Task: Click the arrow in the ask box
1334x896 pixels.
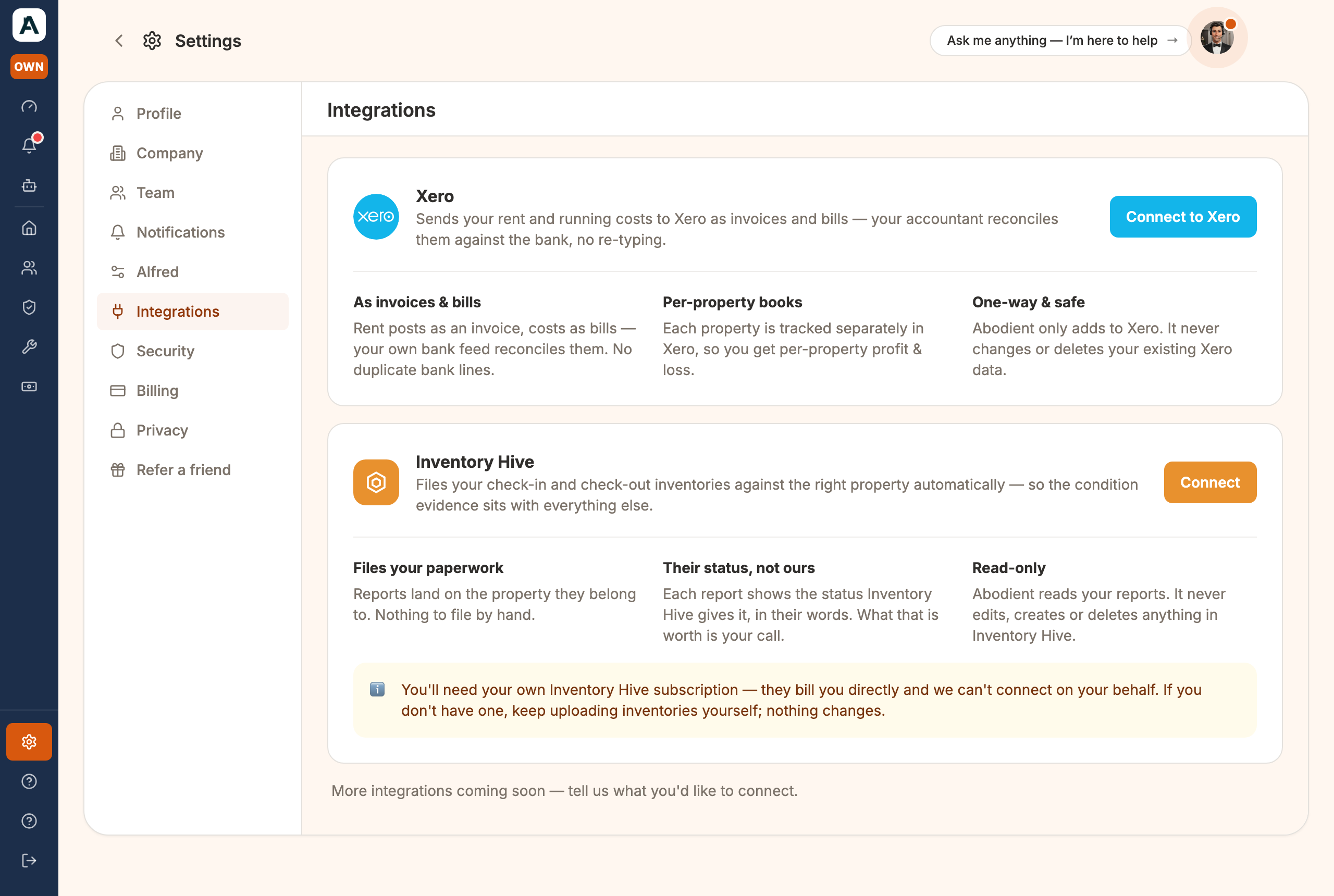Action: tap(1172, 41)
